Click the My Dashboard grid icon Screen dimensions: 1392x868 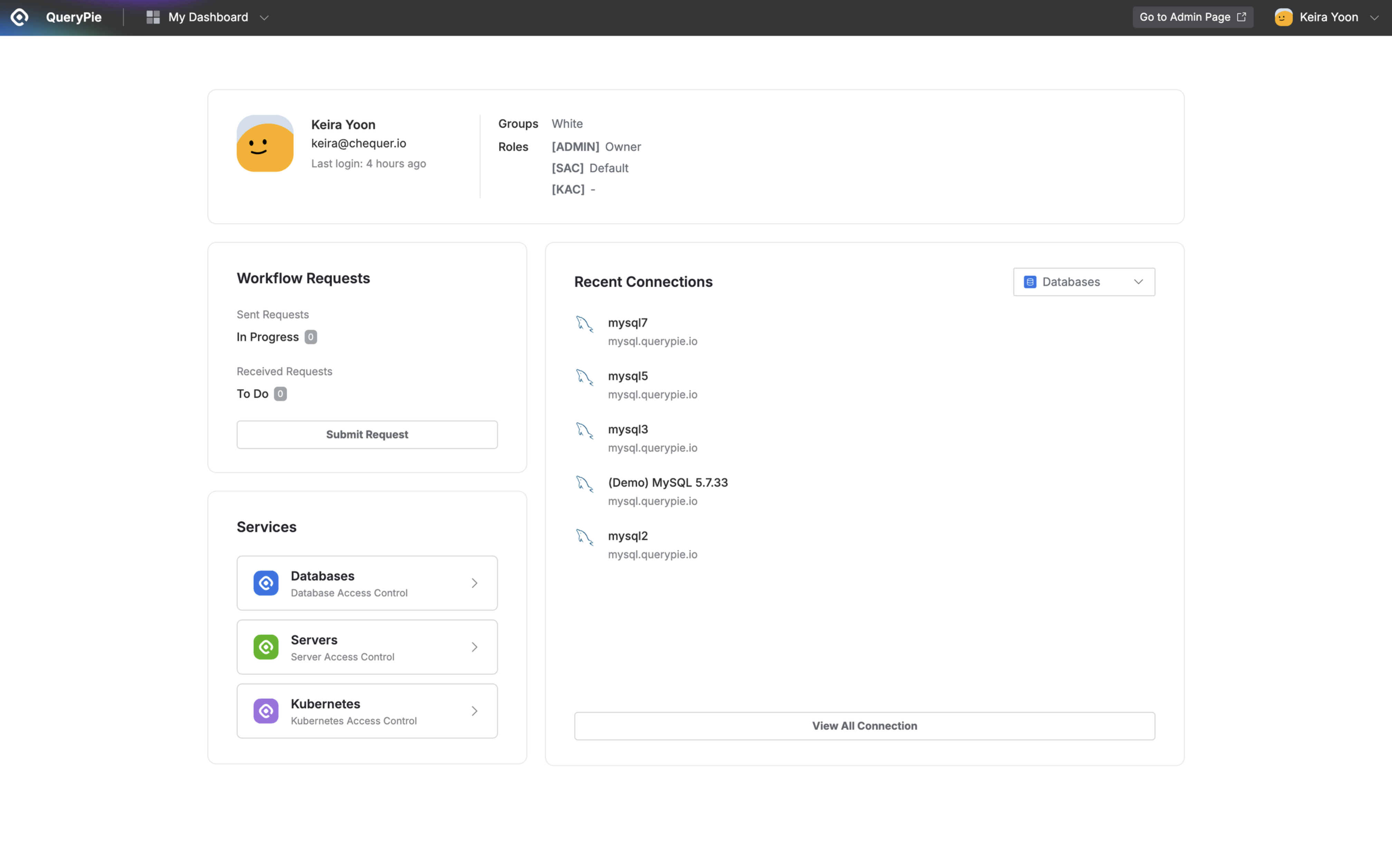pyautogui.click(x=153, y=17)
